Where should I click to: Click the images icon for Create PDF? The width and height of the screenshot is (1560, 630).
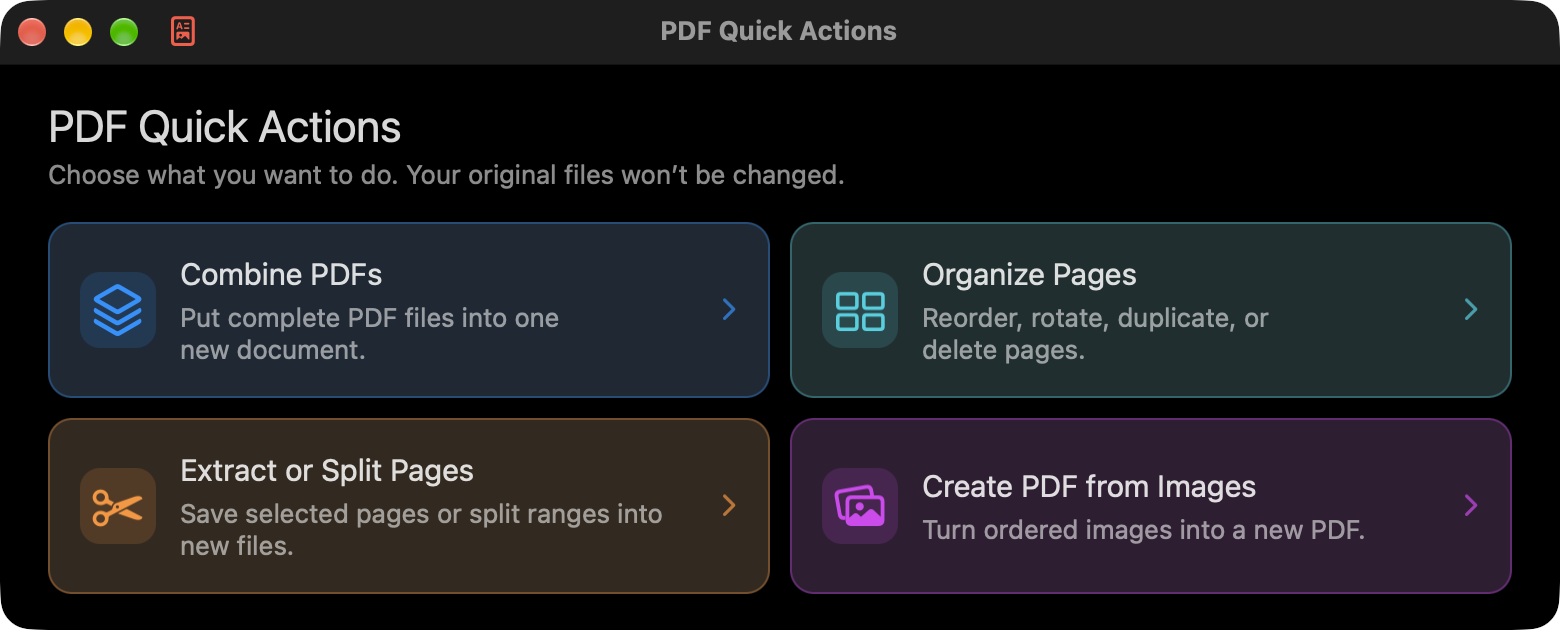point(860,506)
